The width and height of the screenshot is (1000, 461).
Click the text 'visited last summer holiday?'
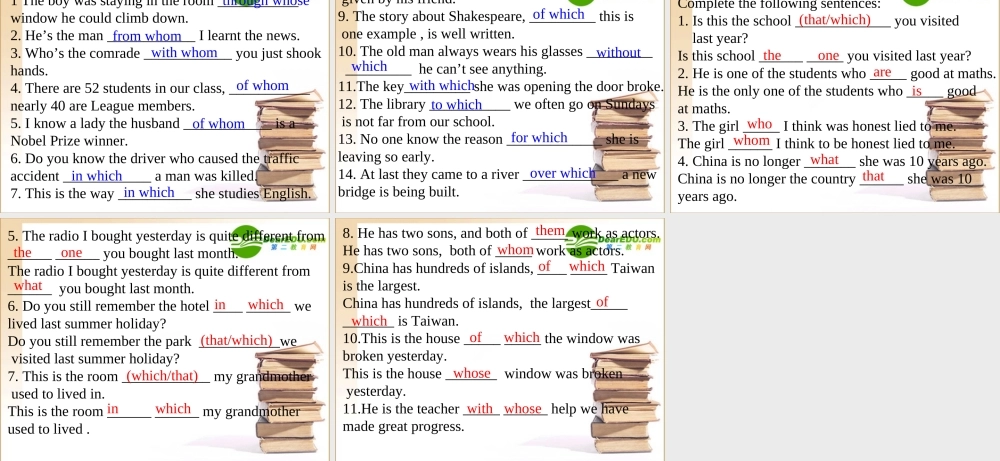coord(95,358)
